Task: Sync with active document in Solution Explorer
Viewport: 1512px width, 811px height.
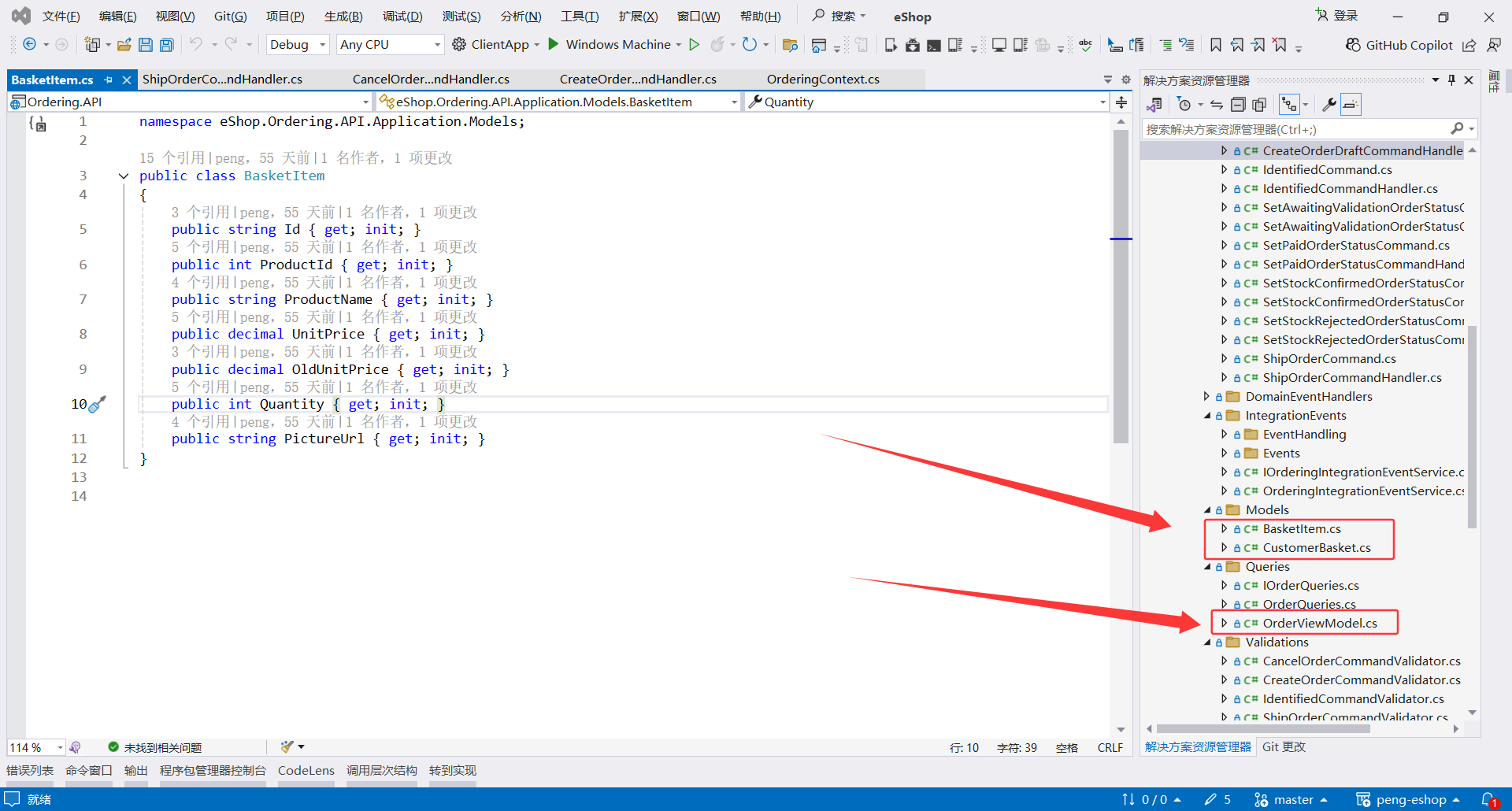Action: click(1217, 105)
